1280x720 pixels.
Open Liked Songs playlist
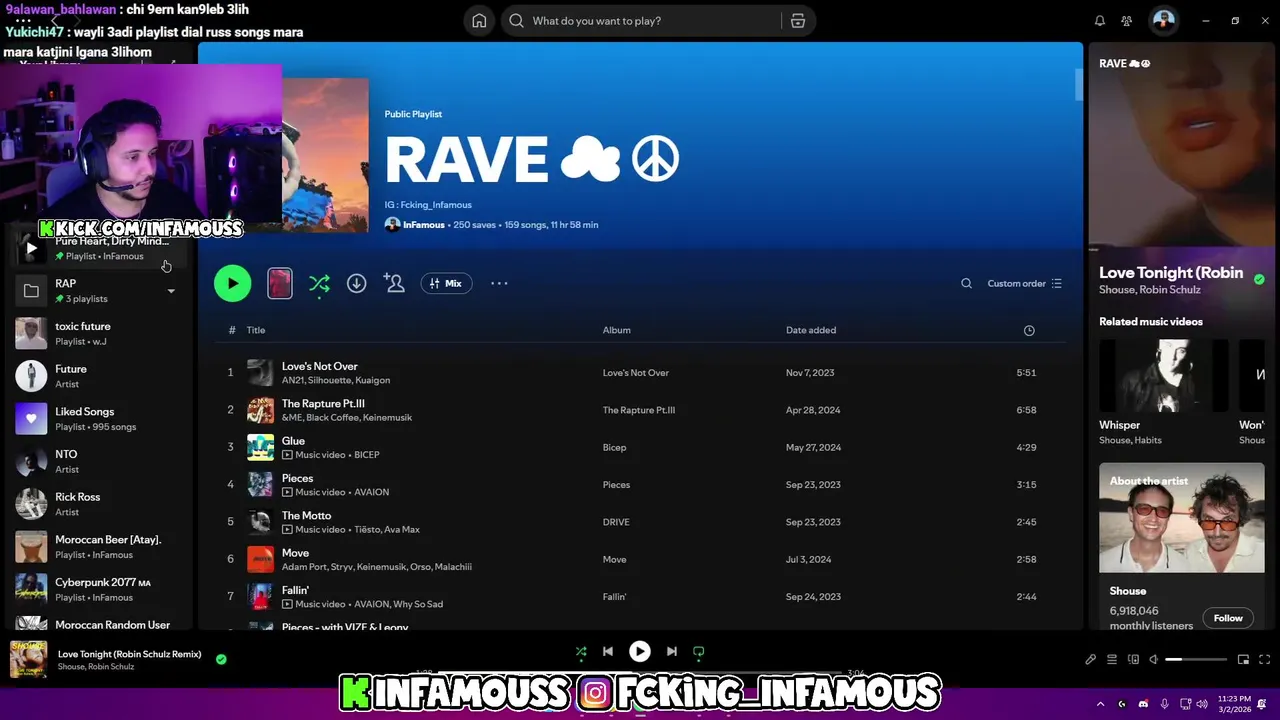[97, 418]
